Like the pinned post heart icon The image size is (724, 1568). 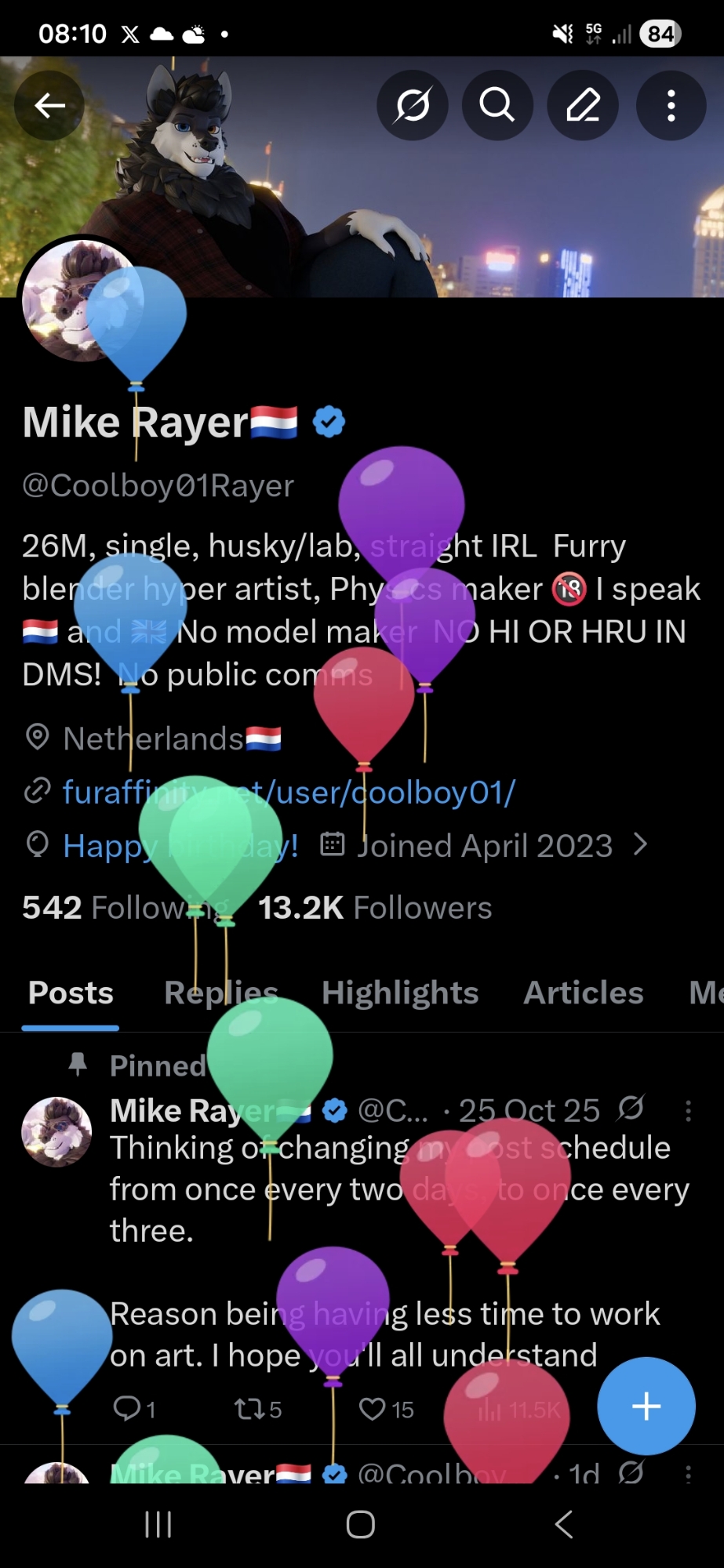[373, 1409]
